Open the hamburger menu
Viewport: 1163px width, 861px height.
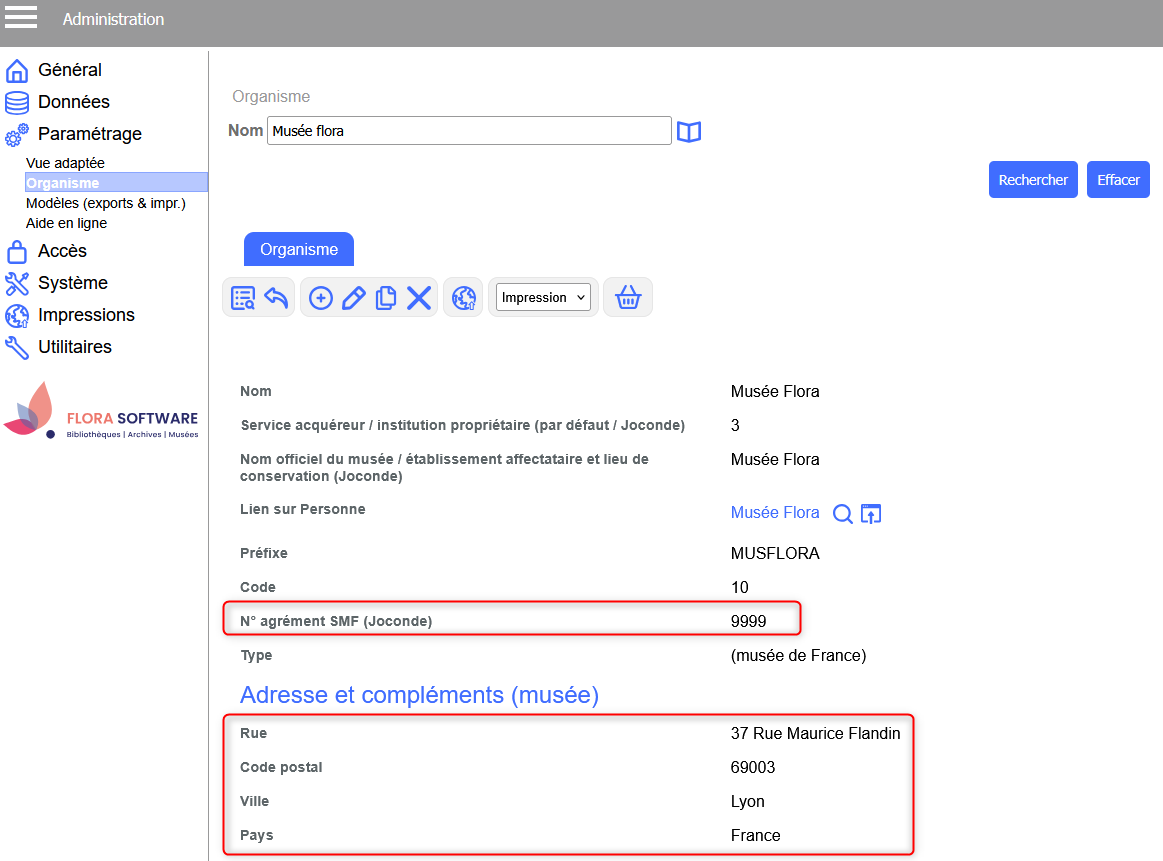[21, 19]
